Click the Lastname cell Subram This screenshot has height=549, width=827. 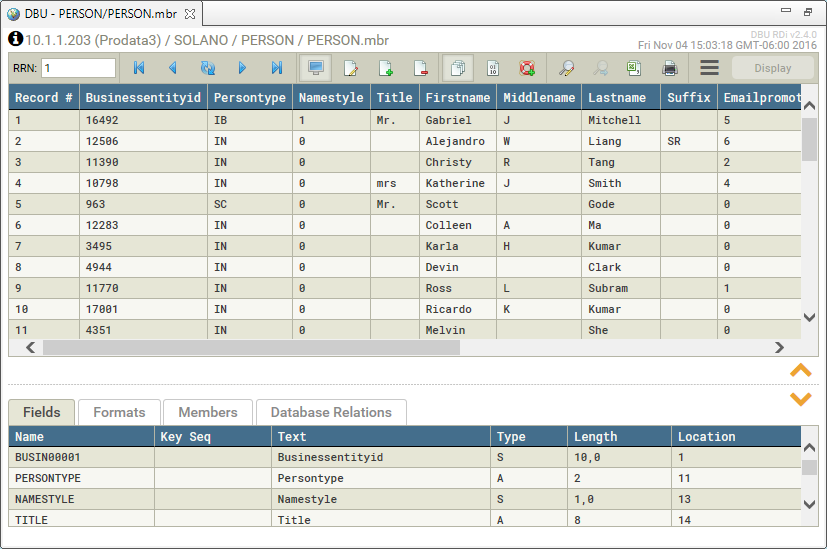tap(621, 288)
